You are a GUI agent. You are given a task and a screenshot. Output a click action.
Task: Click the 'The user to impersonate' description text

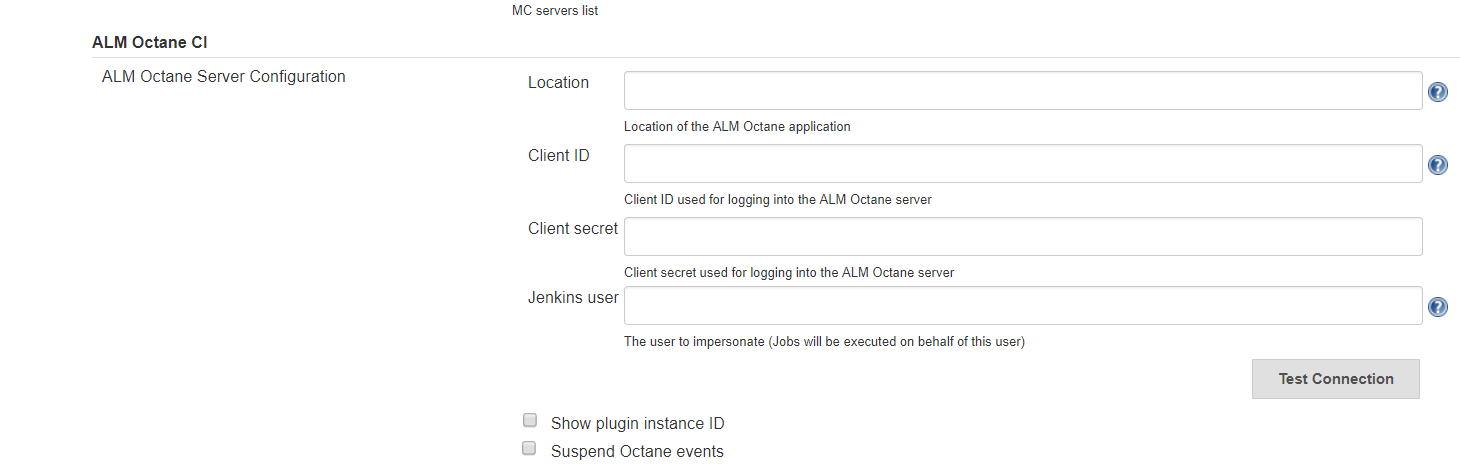click(x=824, y=342)
